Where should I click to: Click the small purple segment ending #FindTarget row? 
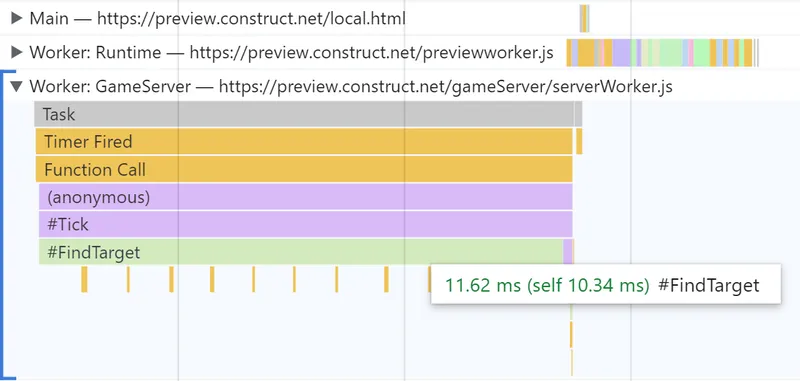point(567,252)
